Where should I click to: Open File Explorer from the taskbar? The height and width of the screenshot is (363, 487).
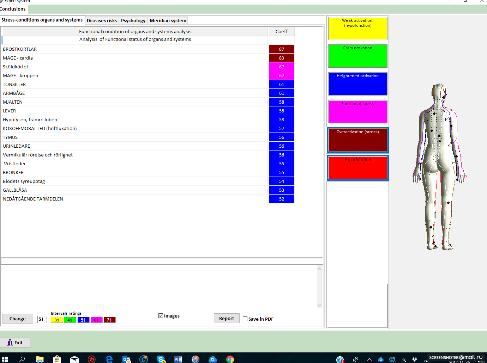(40, 359)
